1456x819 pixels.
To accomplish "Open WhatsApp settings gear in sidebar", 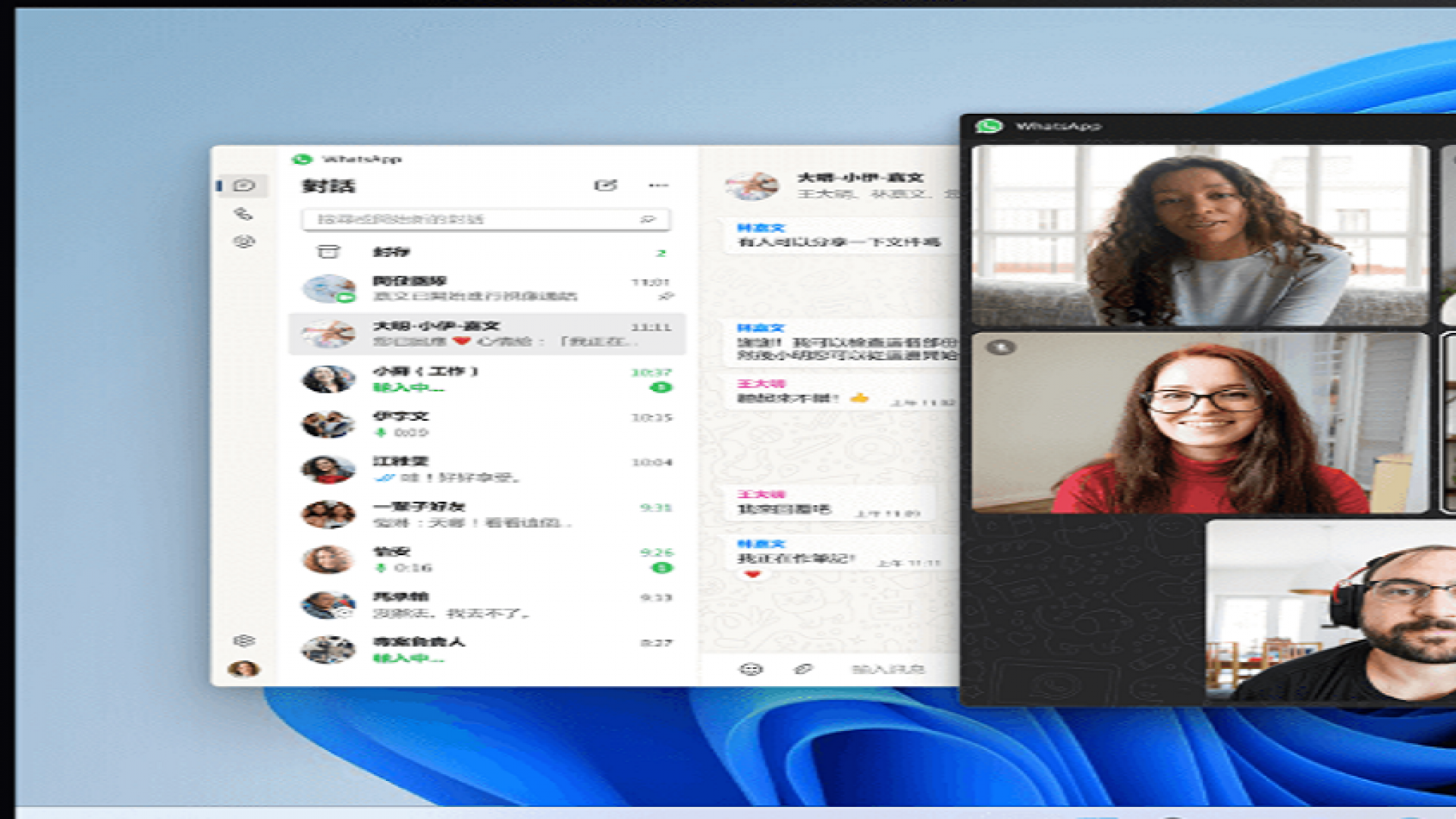I will pyautogui.click(x=243, y=641).
